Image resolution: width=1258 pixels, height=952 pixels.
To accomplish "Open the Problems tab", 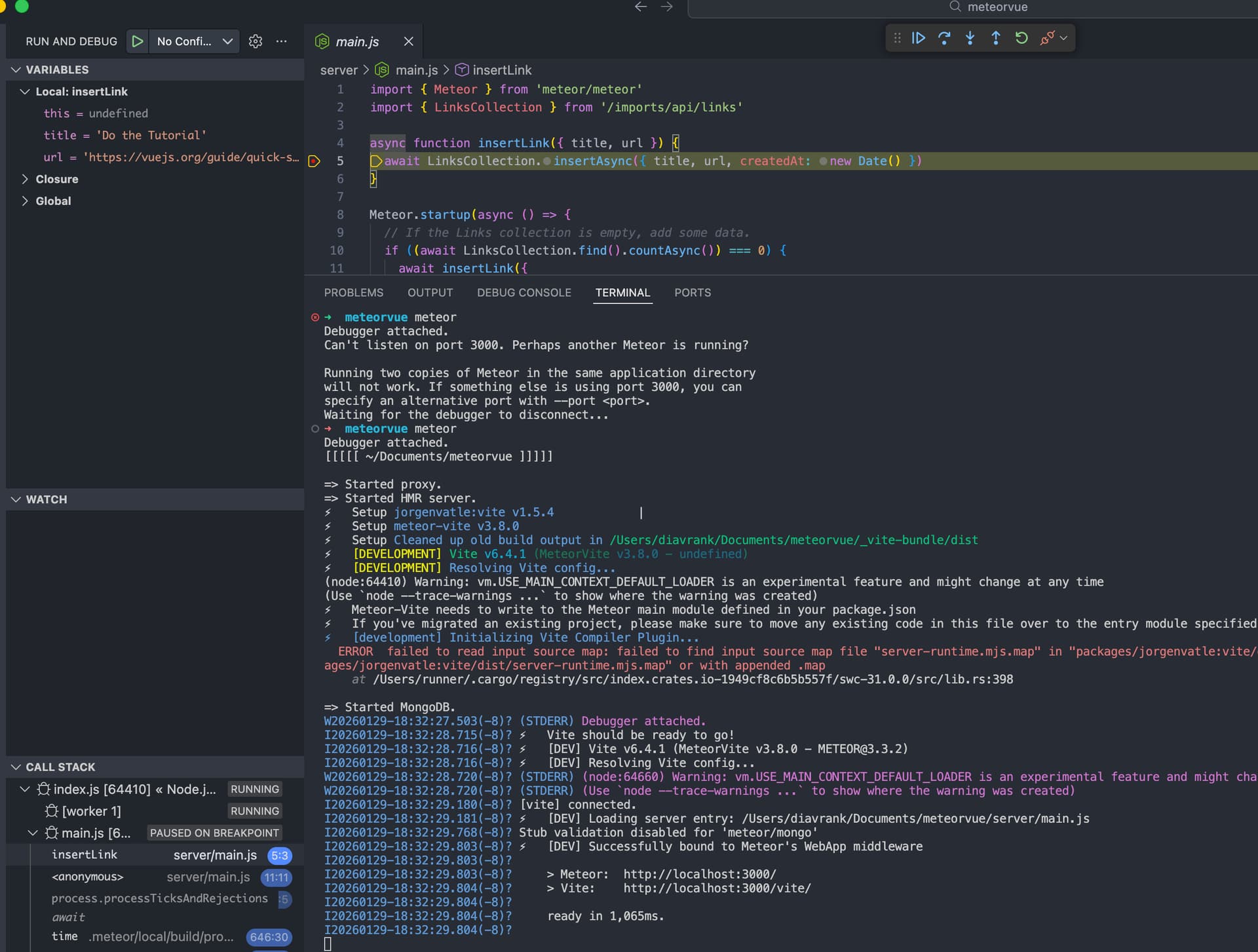I will coord(353,293).
